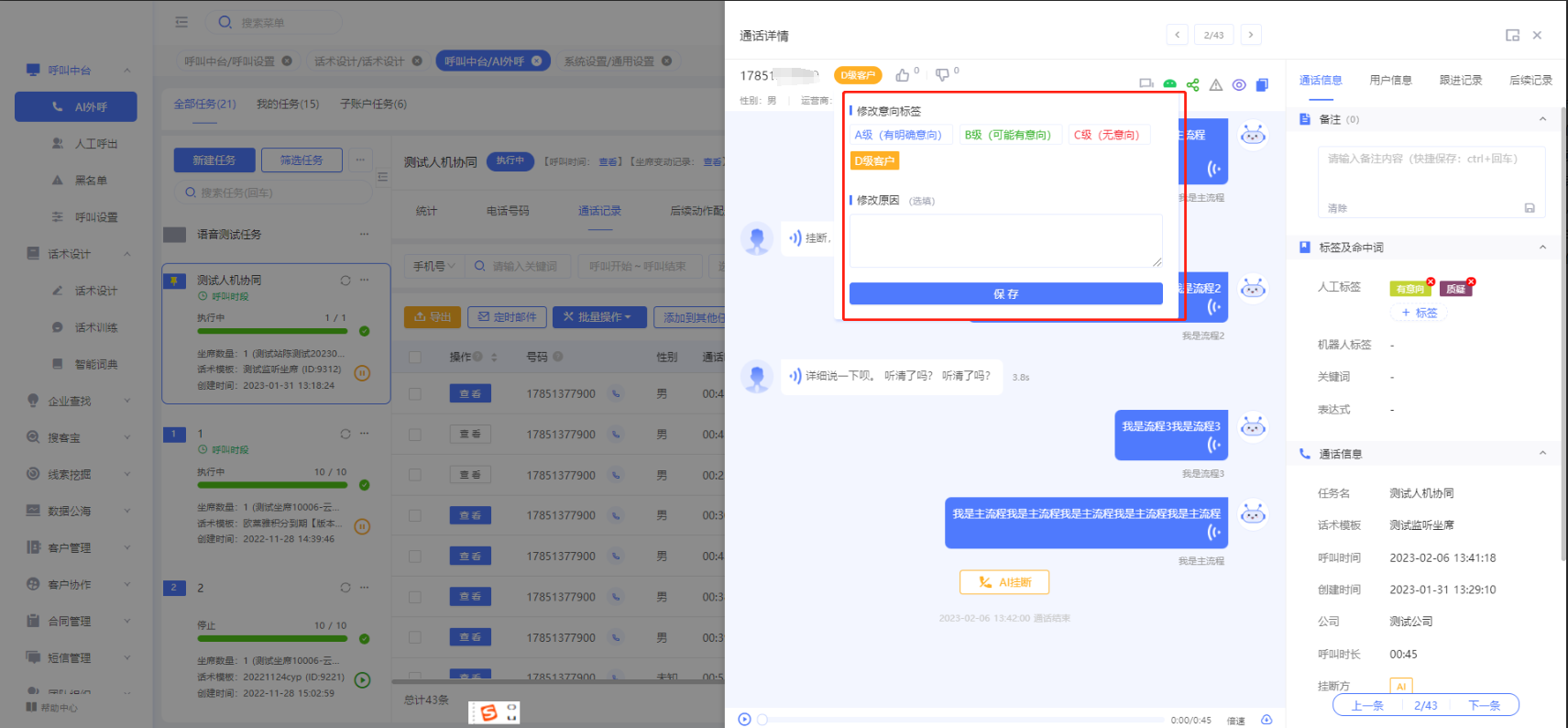Choose B级 (可能有意向) intention tag
This screenshot has height=728, width=1568.
1007,135
